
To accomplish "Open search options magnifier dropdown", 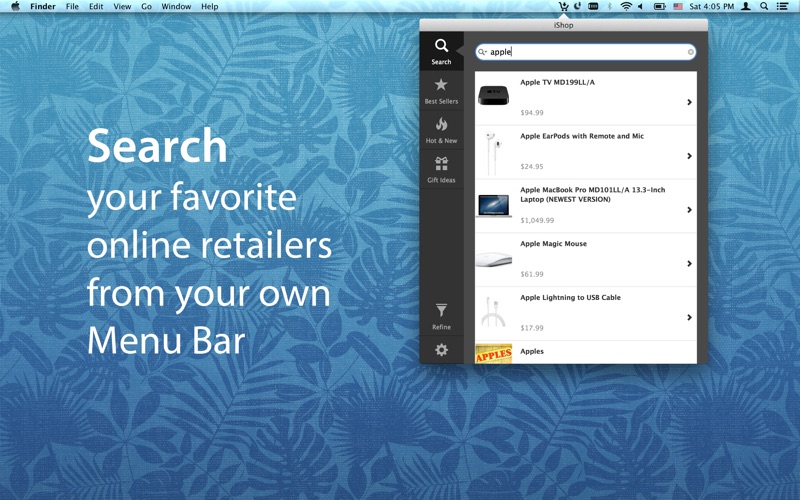I will coord(482,52).
